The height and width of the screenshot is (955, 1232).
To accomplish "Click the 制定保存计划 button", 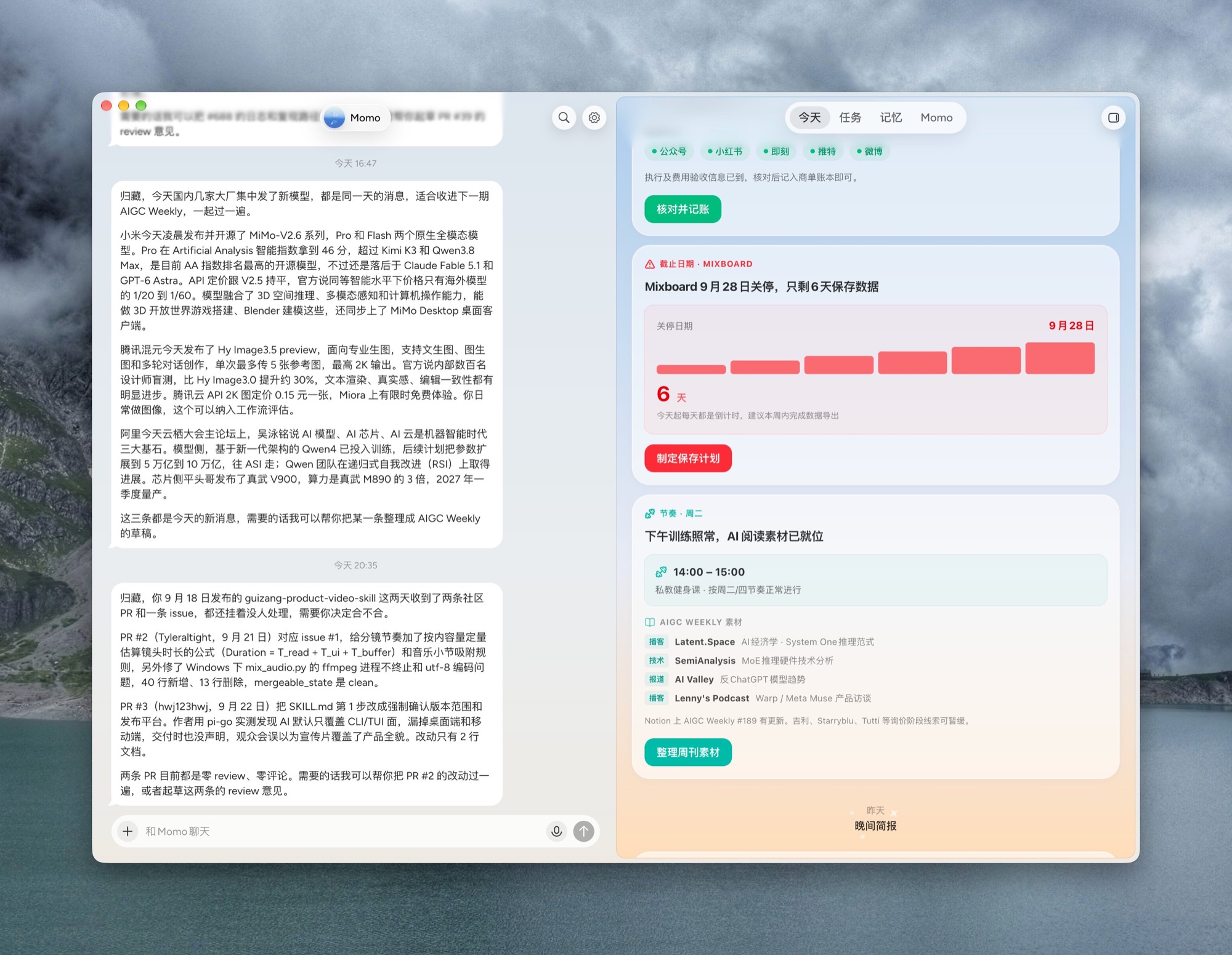I will pos(688,458).
